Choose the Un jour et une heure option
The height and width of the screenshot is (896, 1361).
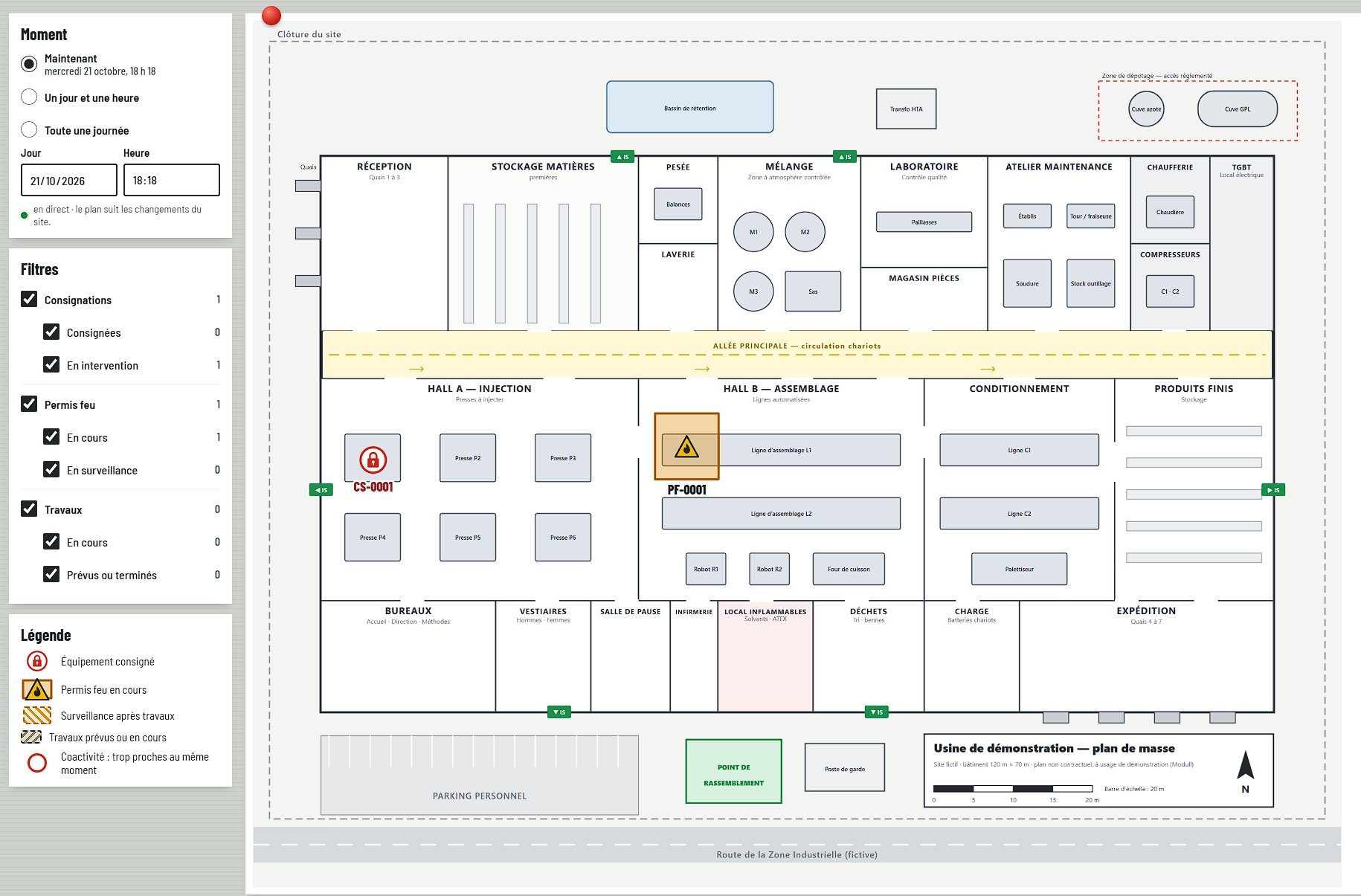[29, 97]
